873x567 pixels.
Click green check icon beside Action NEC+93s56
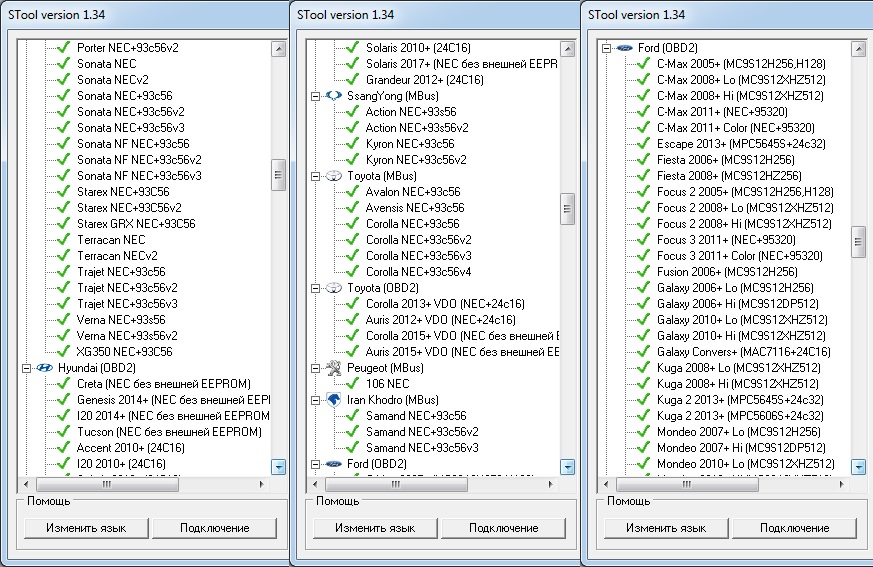352,112
